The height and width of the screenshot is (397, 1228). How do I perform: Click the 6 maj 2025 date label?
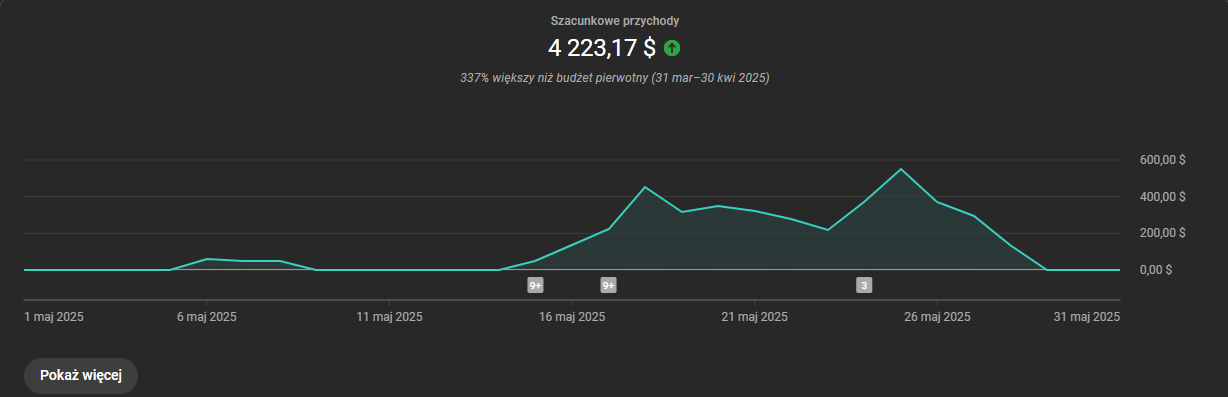click(x=206, y=317)
